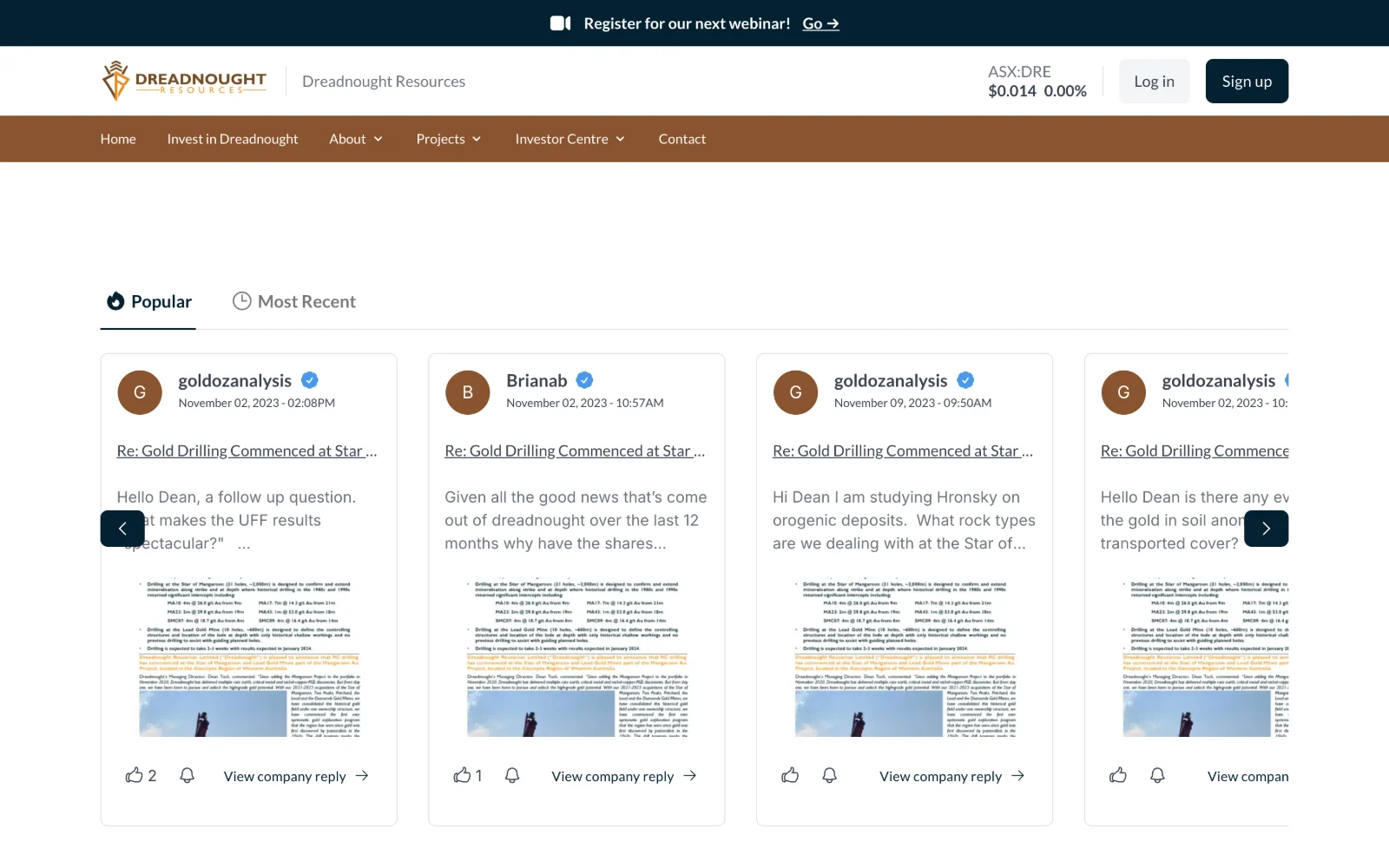Click bell icon on goldozanalysis 02:08PM post
1389x868 pixels.
187,775
